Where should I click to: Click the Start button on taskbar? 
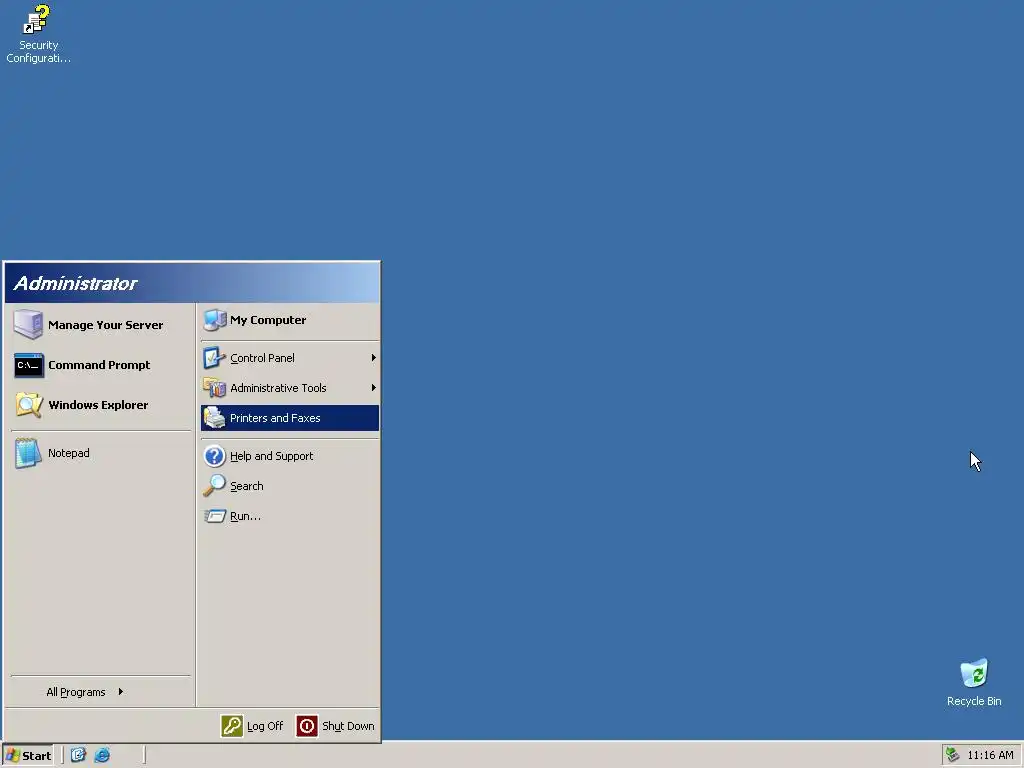click(x=27, y=756)
